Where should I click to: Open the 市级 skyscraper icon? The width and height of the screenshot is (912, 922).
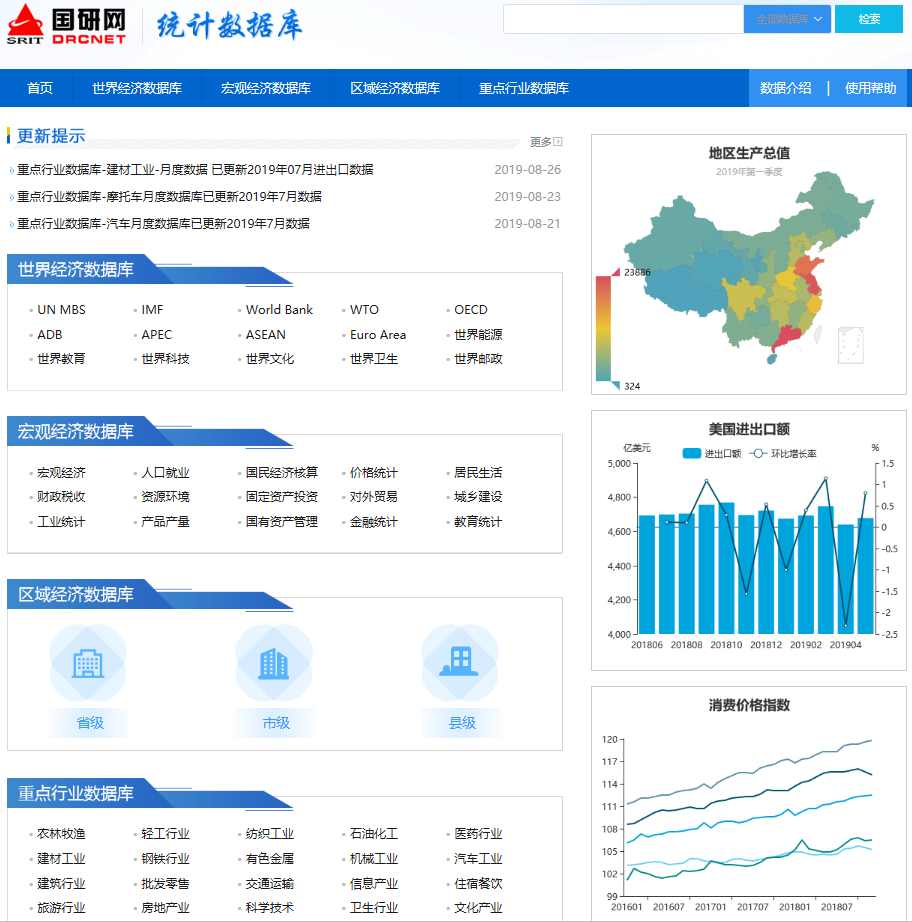pyautogui.click(x=274, y=663)
